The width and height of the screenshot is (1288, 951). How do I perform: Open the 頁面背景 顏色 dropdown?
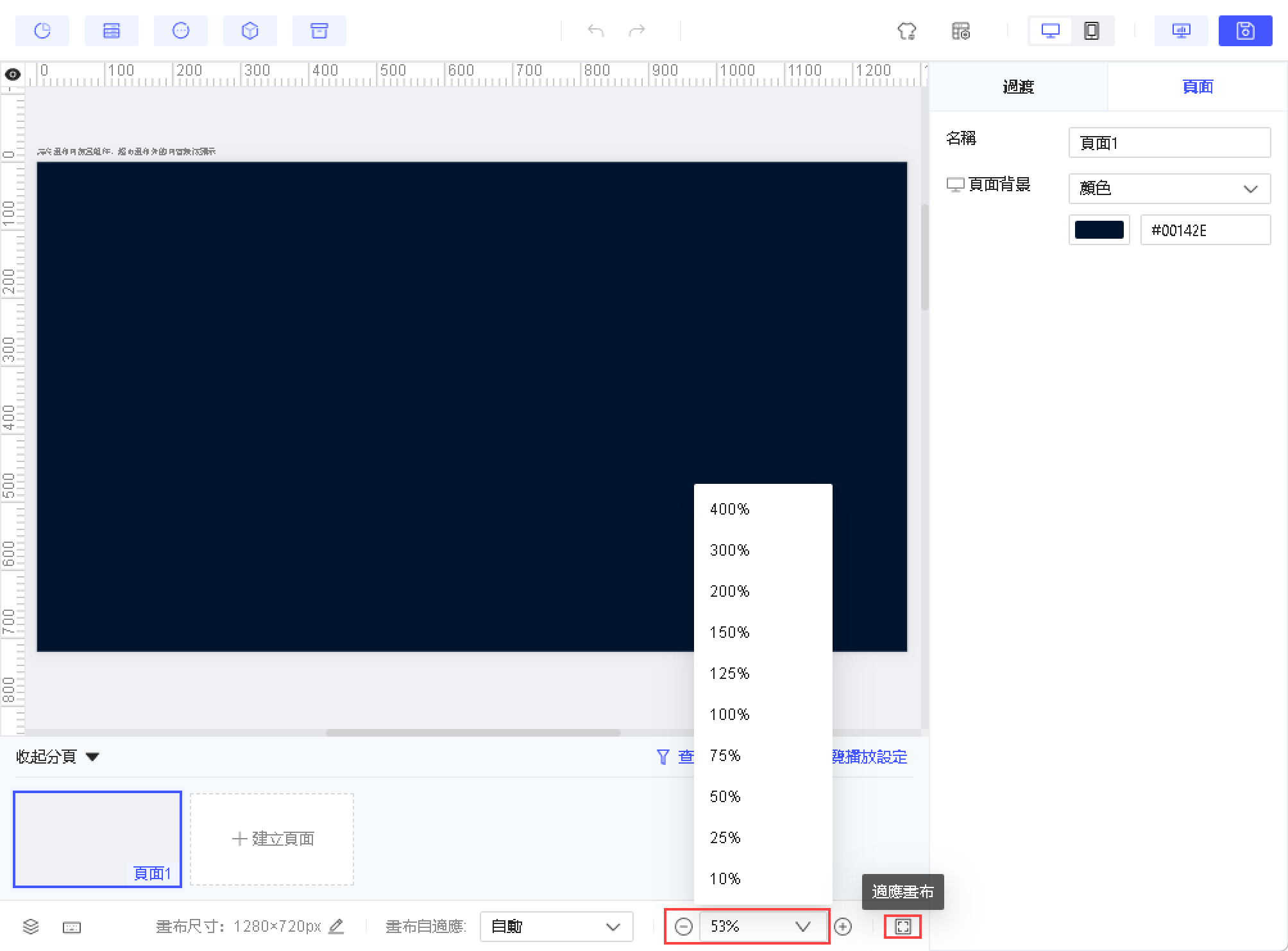(x=1169, y=189)
